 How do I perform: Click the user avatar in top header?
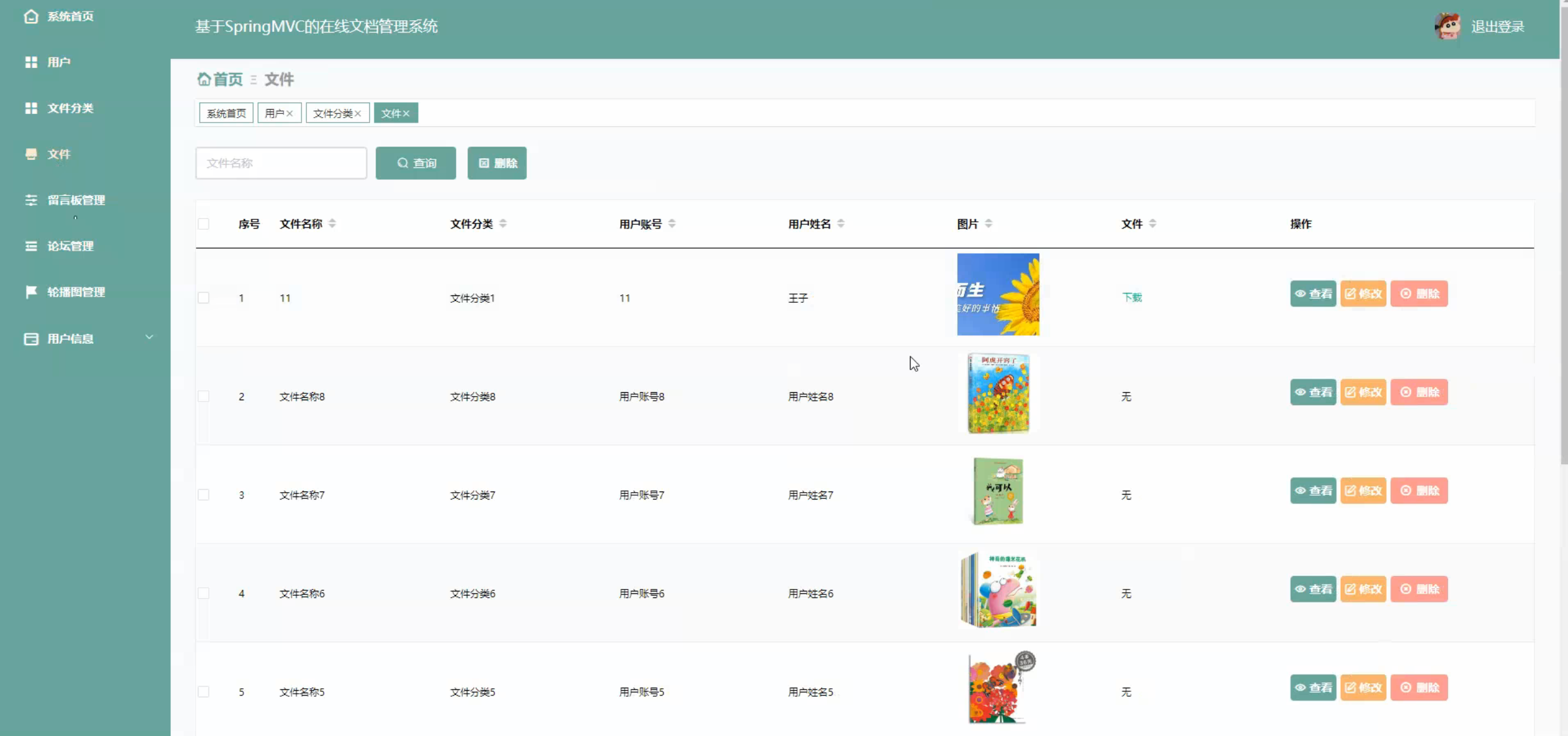(1447, 26)
